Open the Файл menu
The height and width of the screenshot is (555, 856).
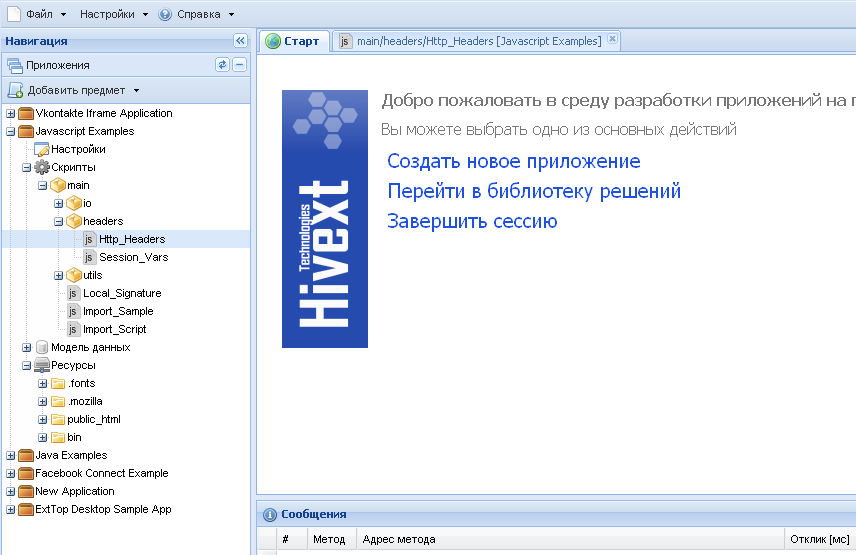click(37, 14)
